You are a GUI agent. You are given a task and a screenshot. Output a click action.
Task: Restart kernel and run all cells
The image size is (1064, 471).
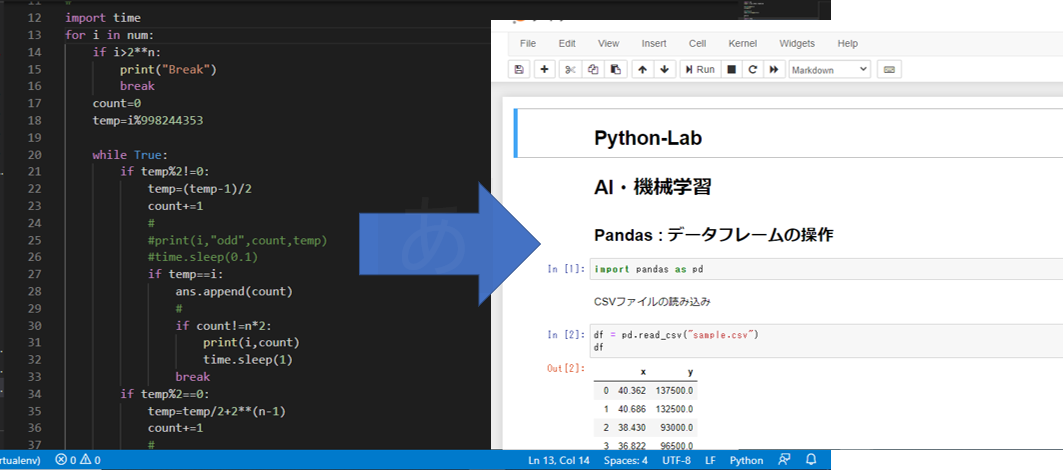(774, 69)
